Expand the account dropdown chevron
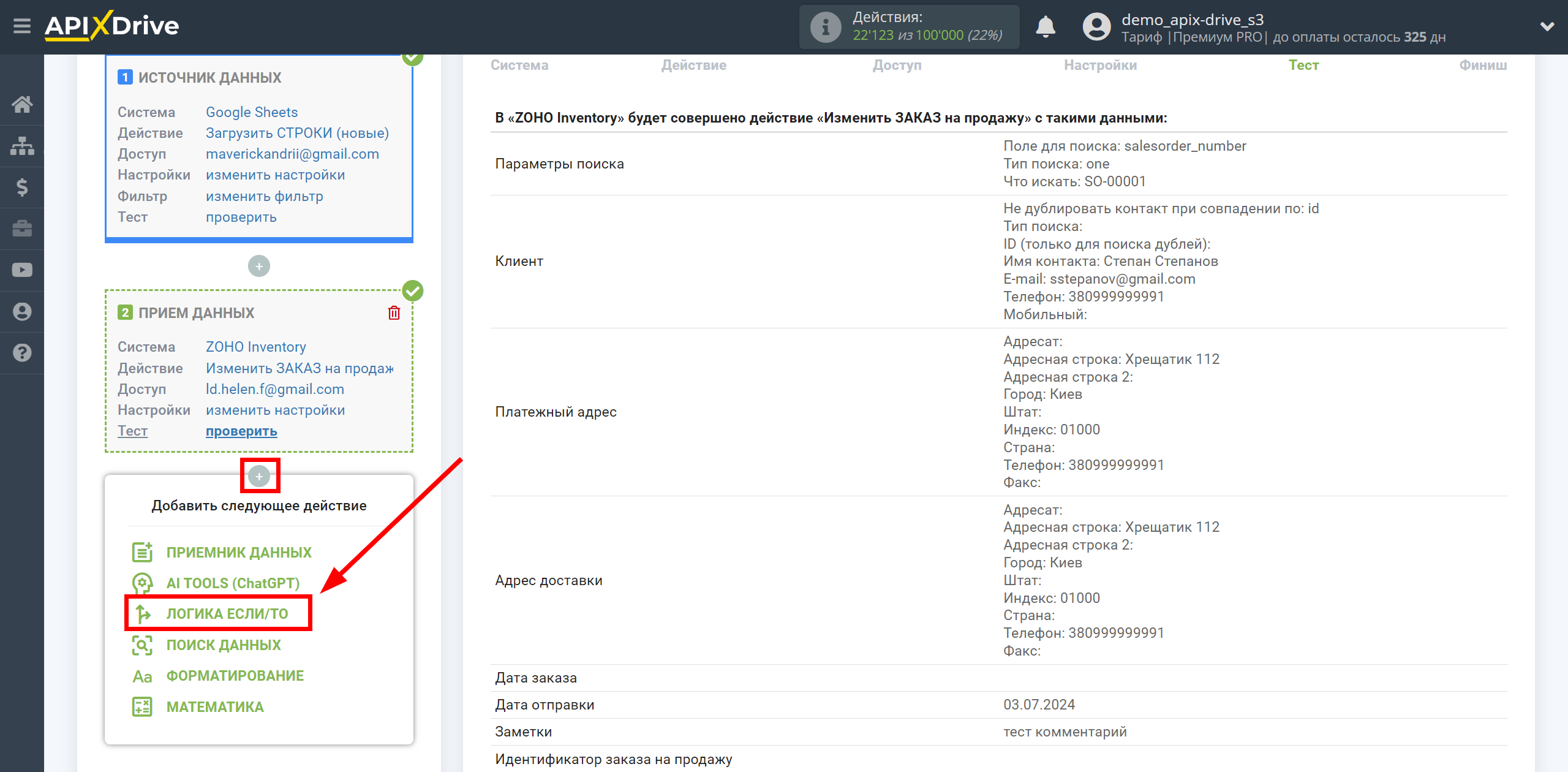The image size is (1568, 772). [1547, 26]
